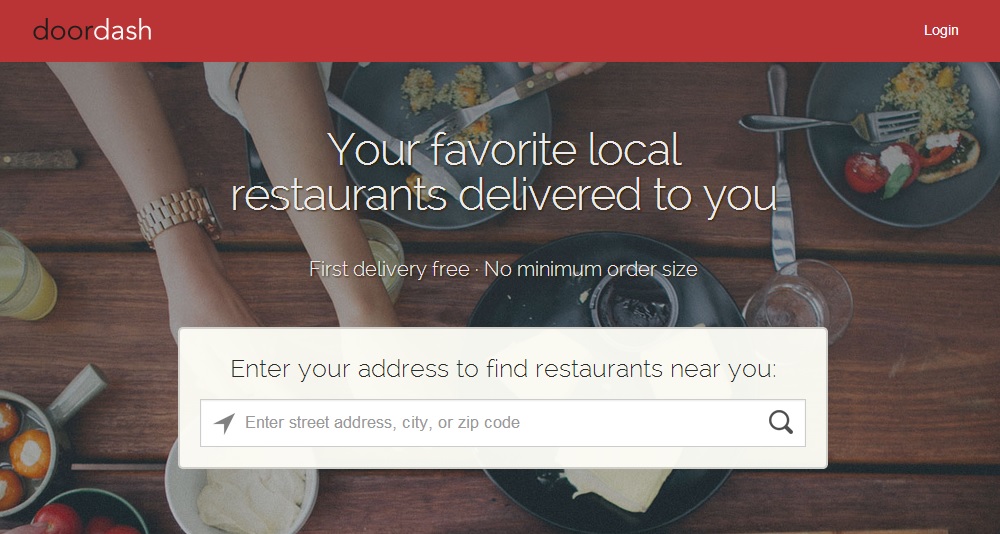This screenshot has height=534, width=1000.
Task: Select the 'First delivery free' text
Action: tap(389, 269)
